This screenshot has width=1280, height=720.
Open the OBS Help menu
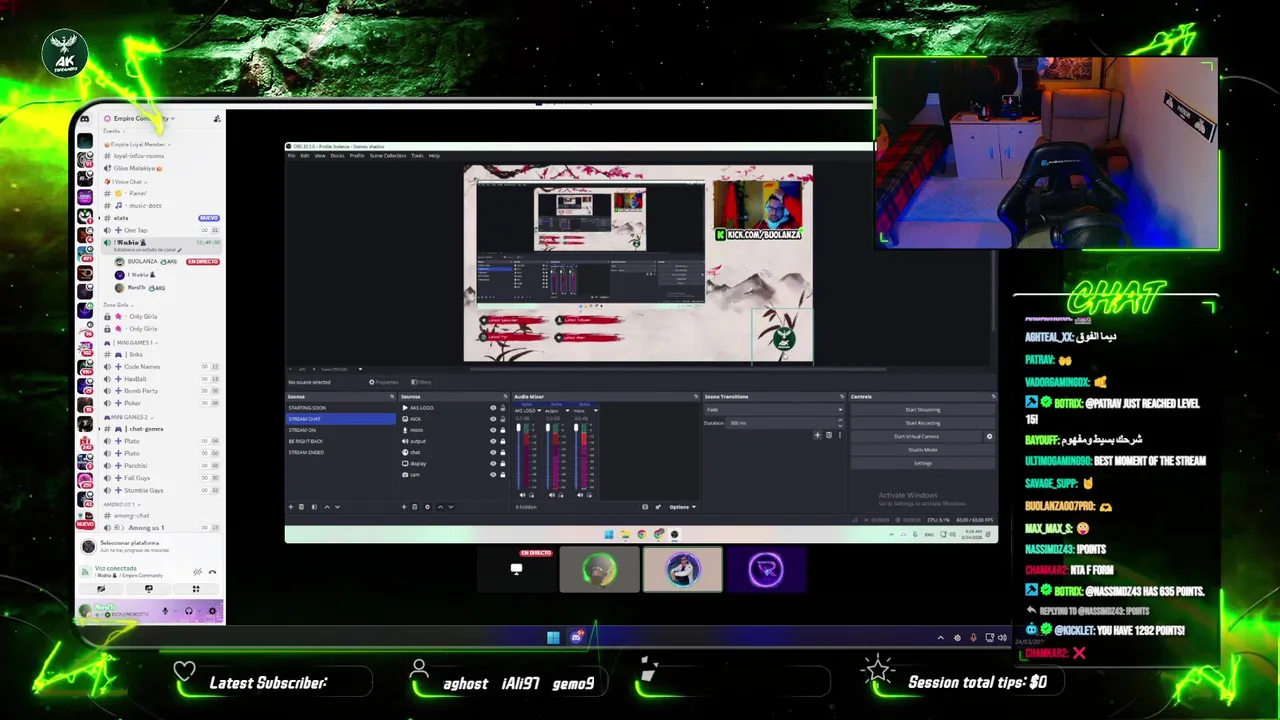(x=434, y=156)
